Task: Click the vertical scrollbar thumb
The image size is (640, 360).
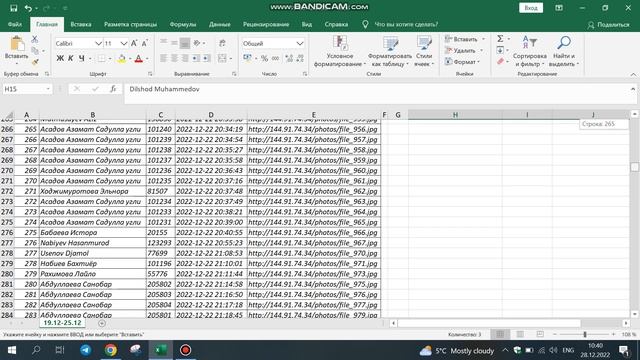Action: tap(634, 167)
